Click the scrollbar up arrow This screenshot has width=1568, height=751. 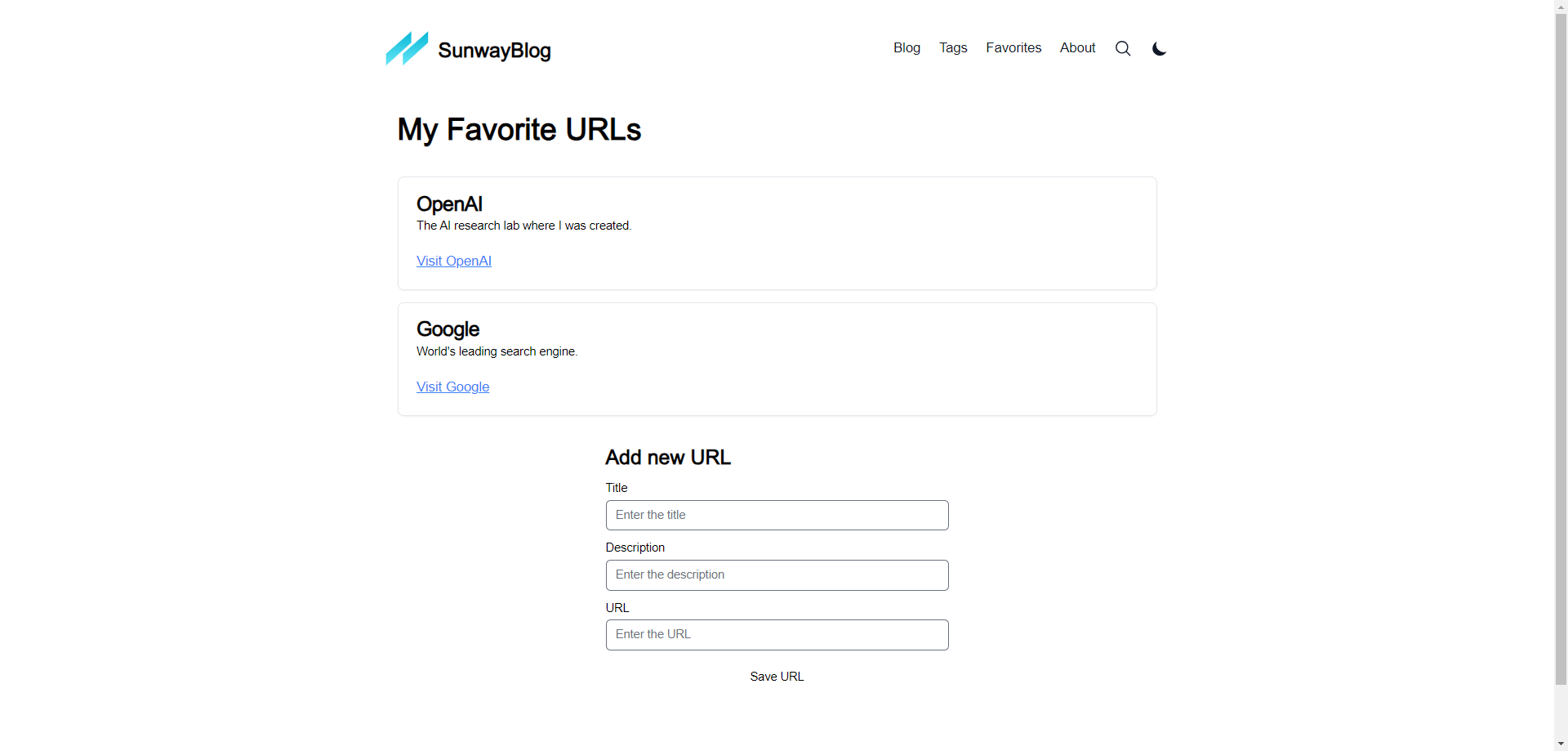point(1561,6)
